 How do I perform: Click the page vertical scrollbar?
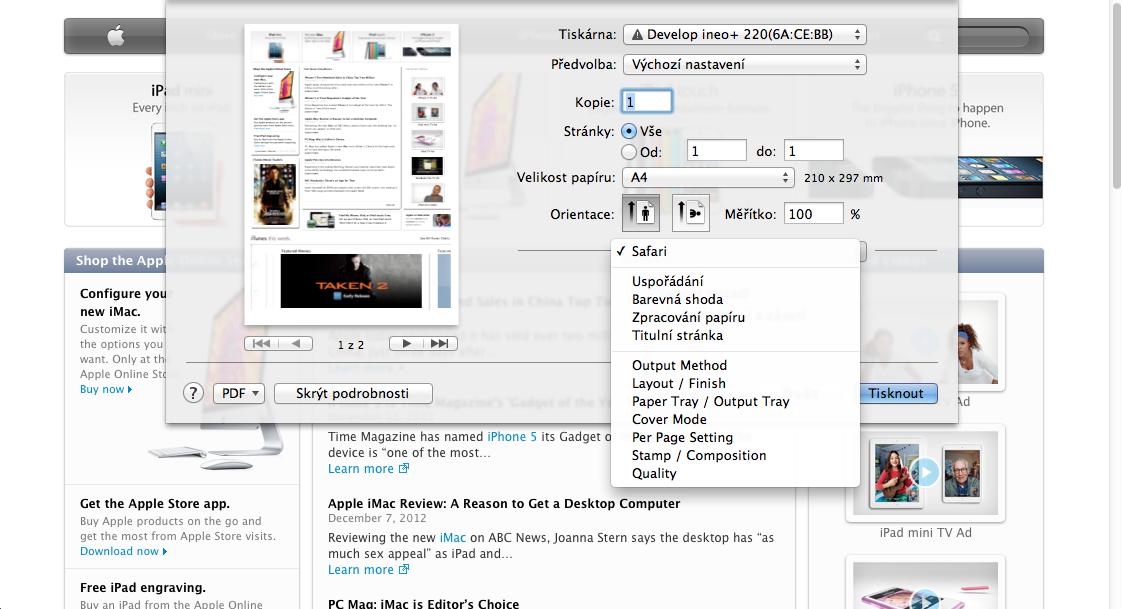(x=1116, y=97)
